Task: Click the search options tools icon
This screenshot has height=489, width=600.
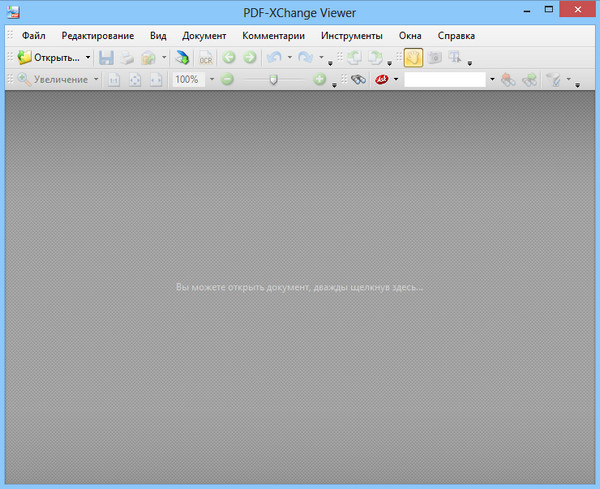Action: [x=554, y=79]
